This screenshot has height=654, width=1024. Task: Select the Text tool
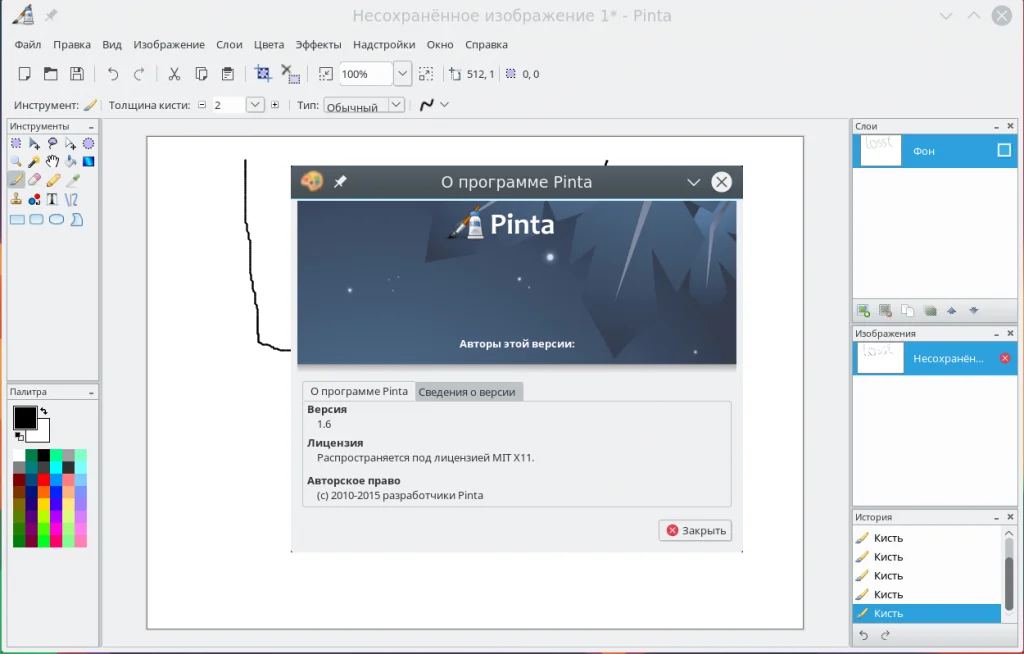(52, 199)
